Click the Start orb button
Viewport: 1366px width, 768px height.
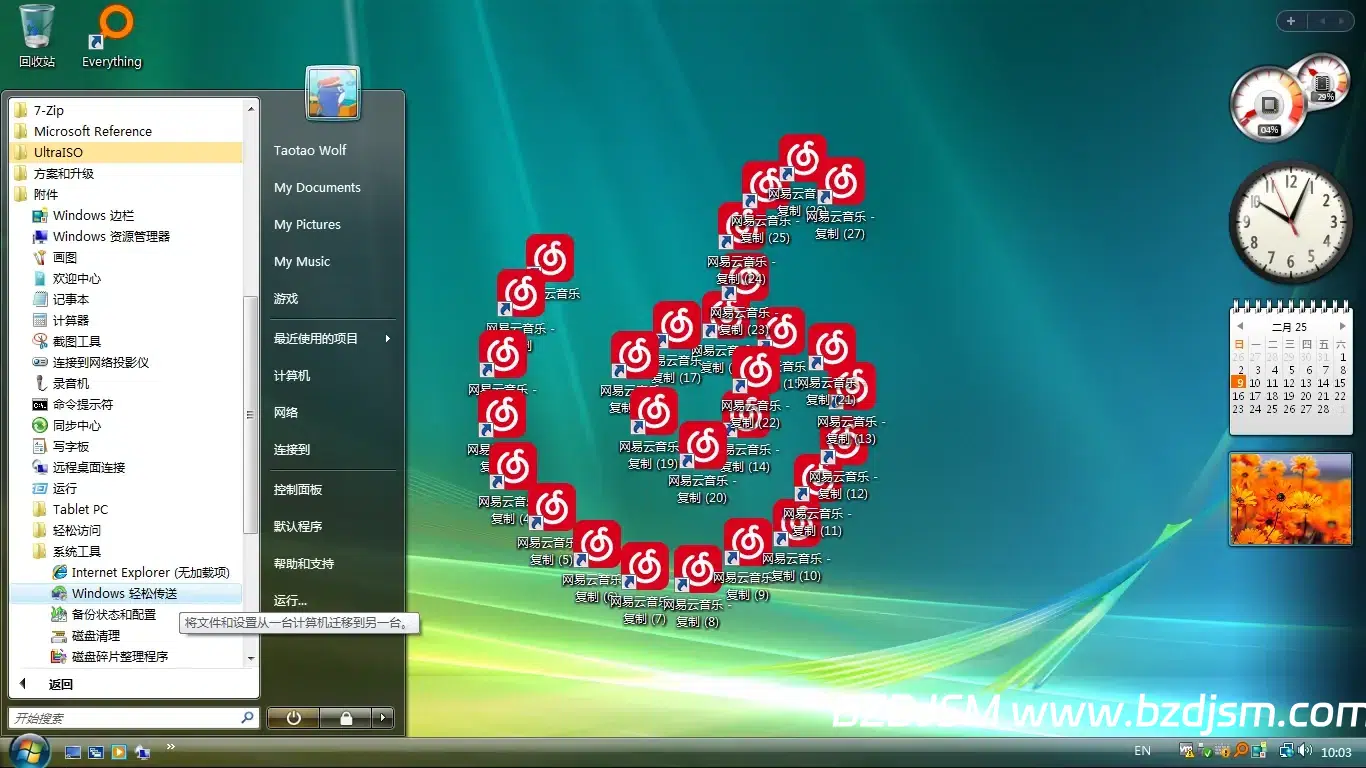27,751
